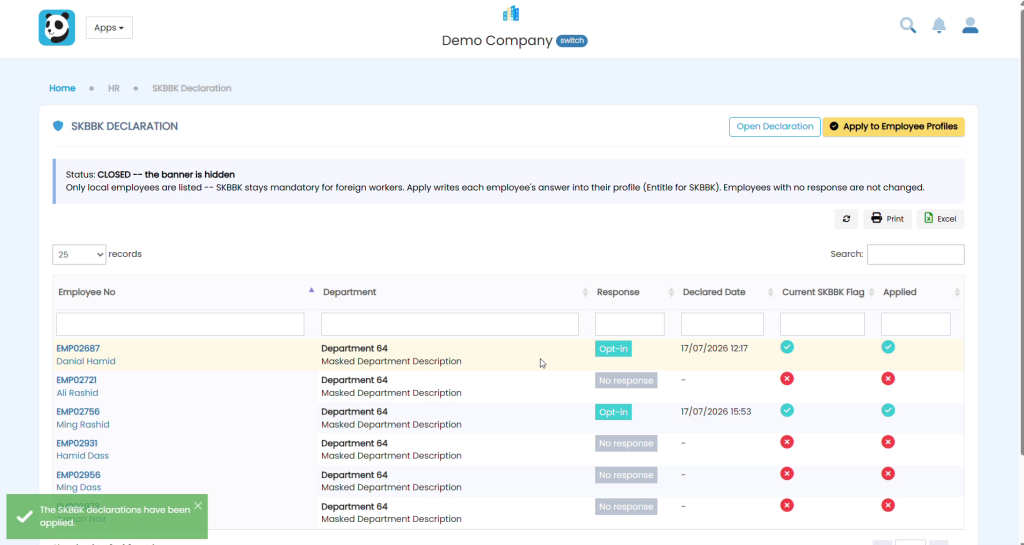Click red Applied cross for EMP02956
1024x545 pixels.
(x=888, y=474)
